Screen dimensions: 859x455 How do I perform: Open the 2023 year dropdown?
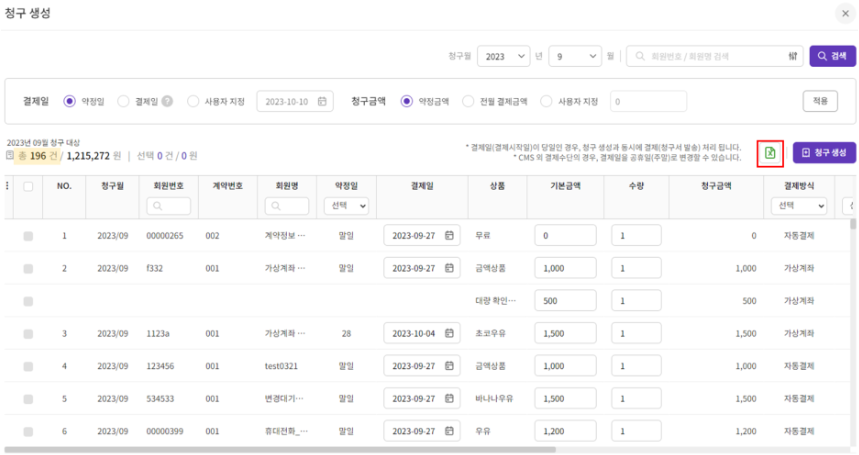point(503,56)
